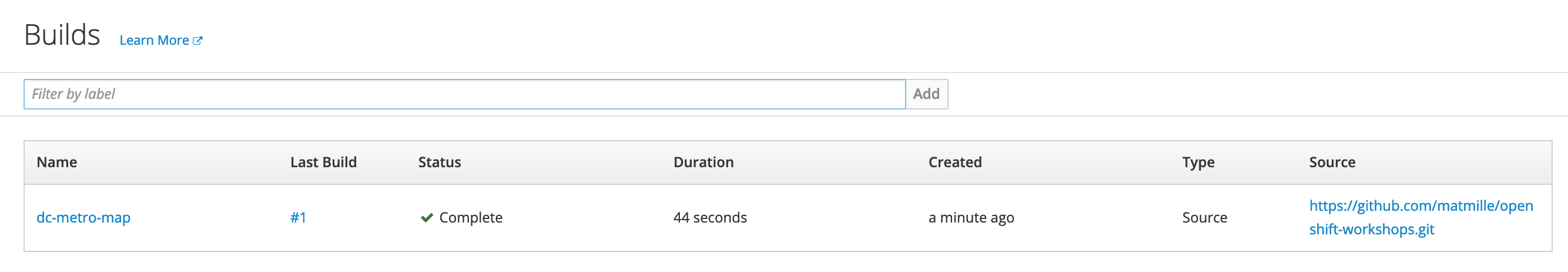Click the Add filter button
Screen dimensions: 1568x272
[x=926, y=94]
